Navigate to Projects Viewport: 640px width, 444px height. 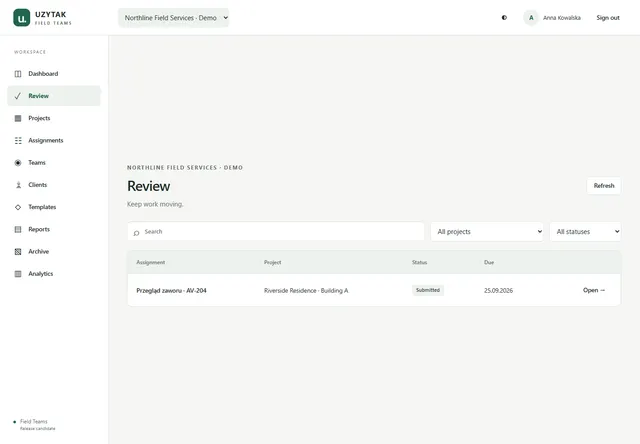54,118
